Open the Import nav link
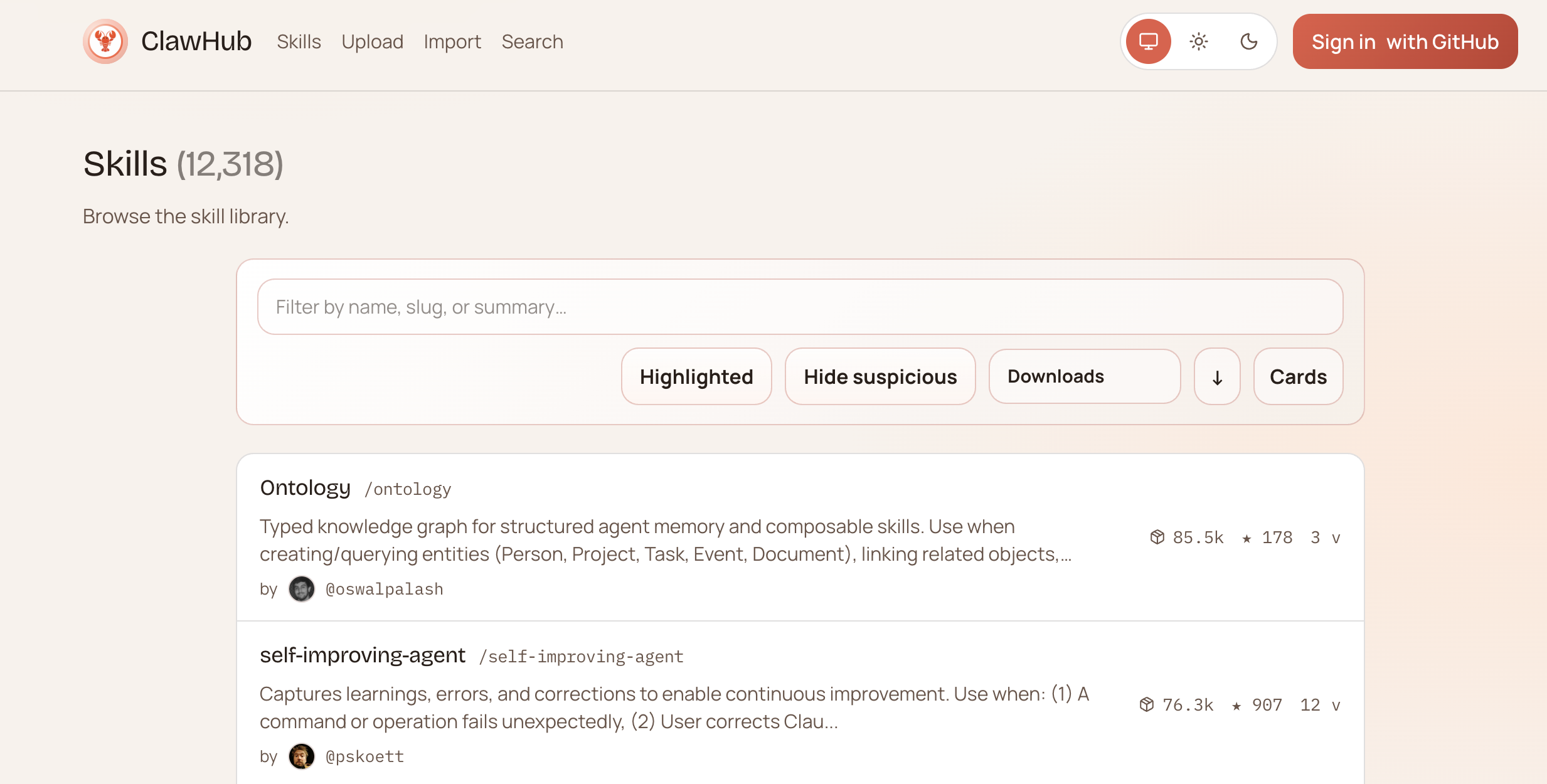 [452, 41]
